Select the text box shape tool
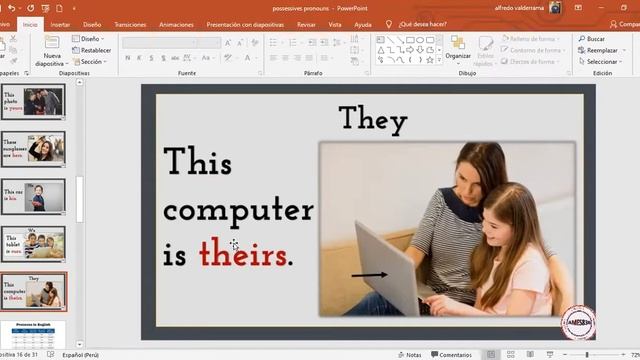This screenshot has height=360, width=640. (380, 40)
